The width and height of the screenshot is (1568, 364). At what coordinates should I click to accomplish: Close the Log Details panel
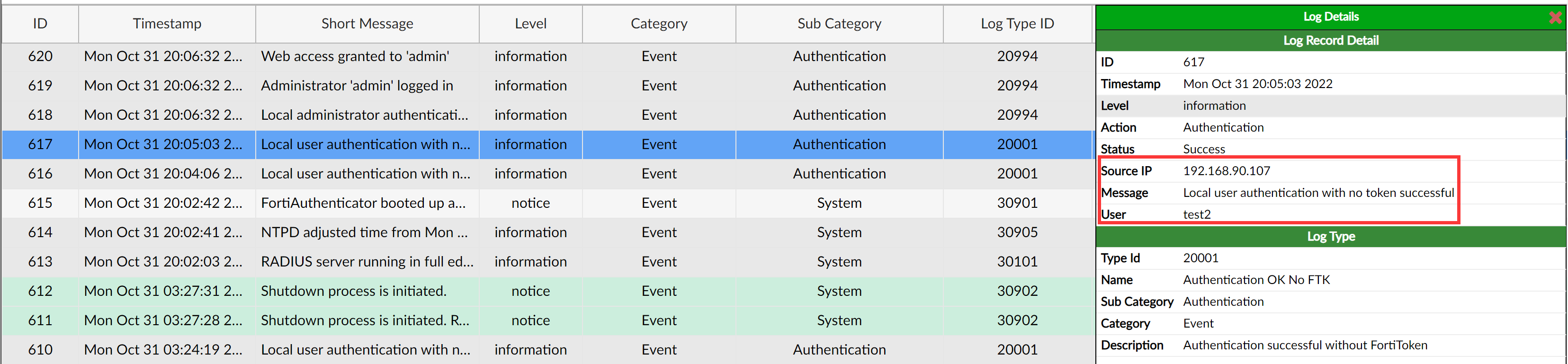coord(1555,18)
